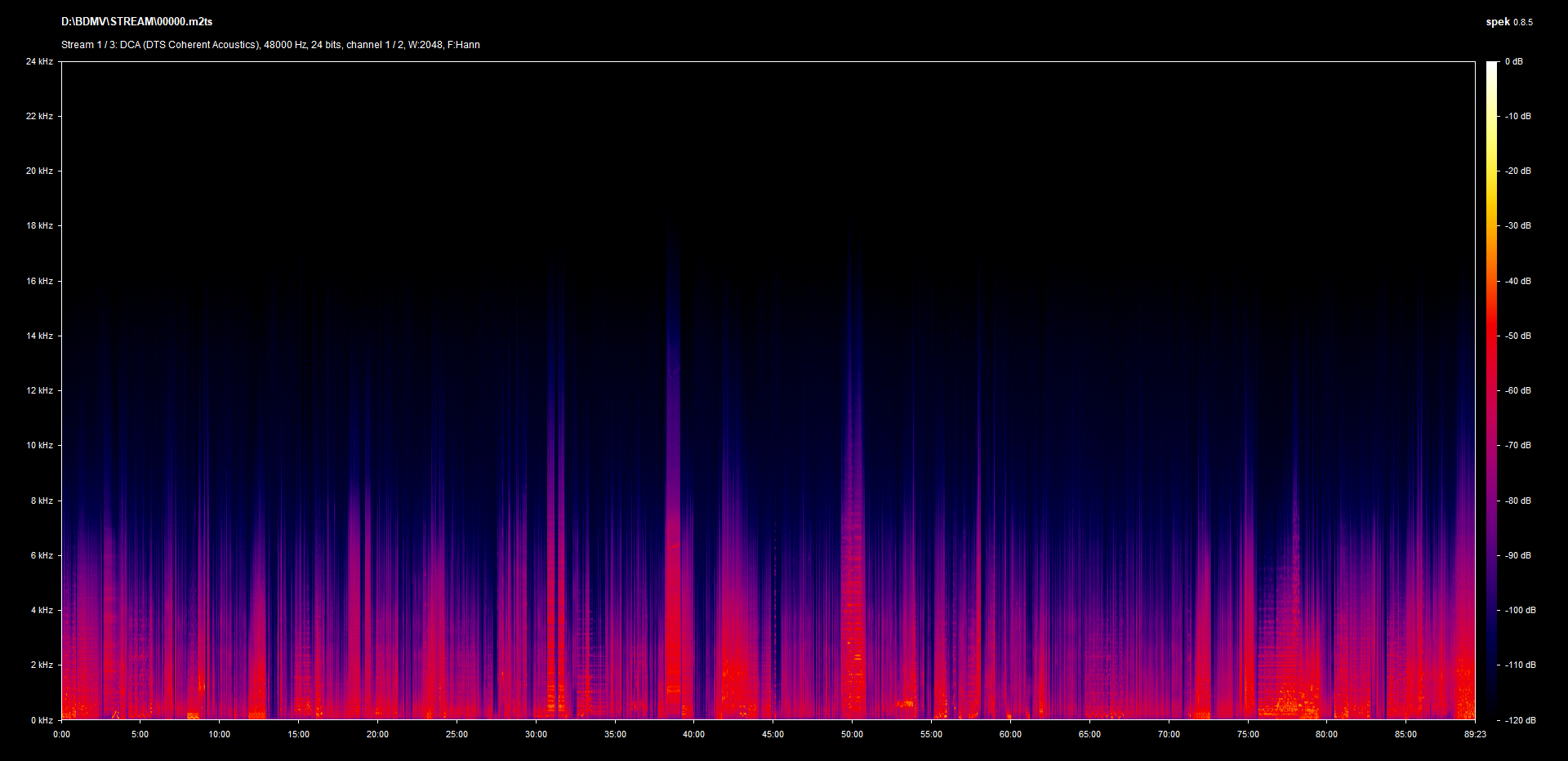Click the 10 kHz frequency axis label
The height and width of the screenshot is (761, 1568).
coord(39,445)
